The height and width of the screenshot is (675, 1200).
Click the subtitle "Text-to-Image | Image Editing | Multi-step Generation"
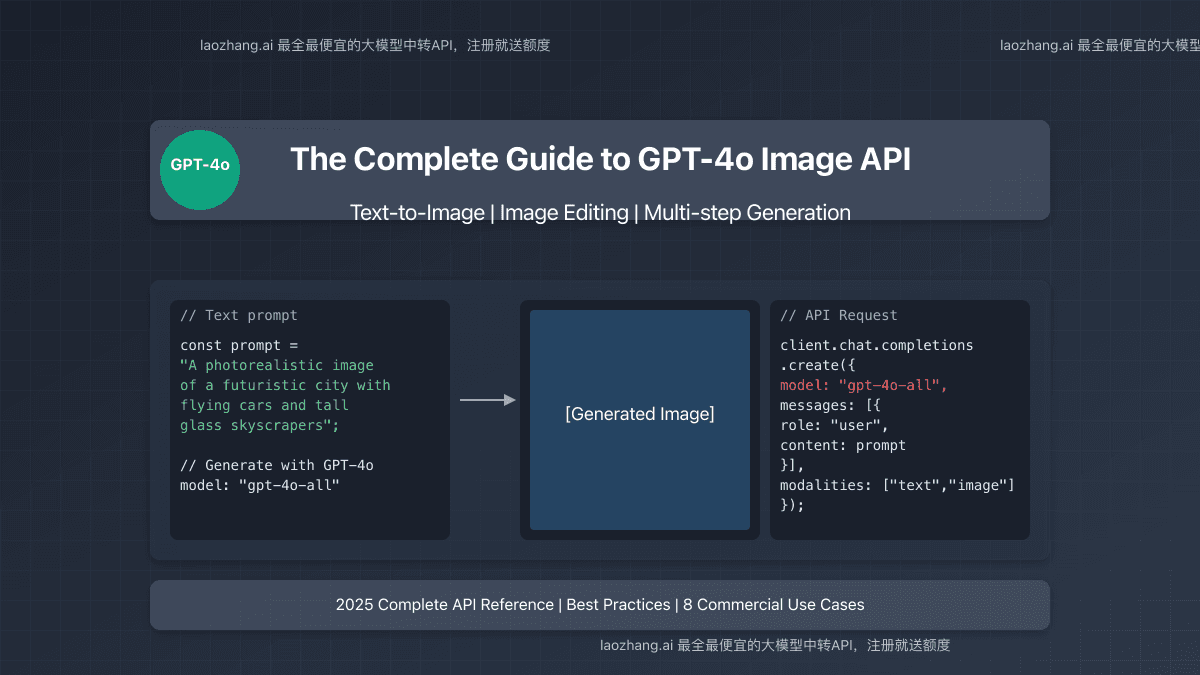click(600, 212)
